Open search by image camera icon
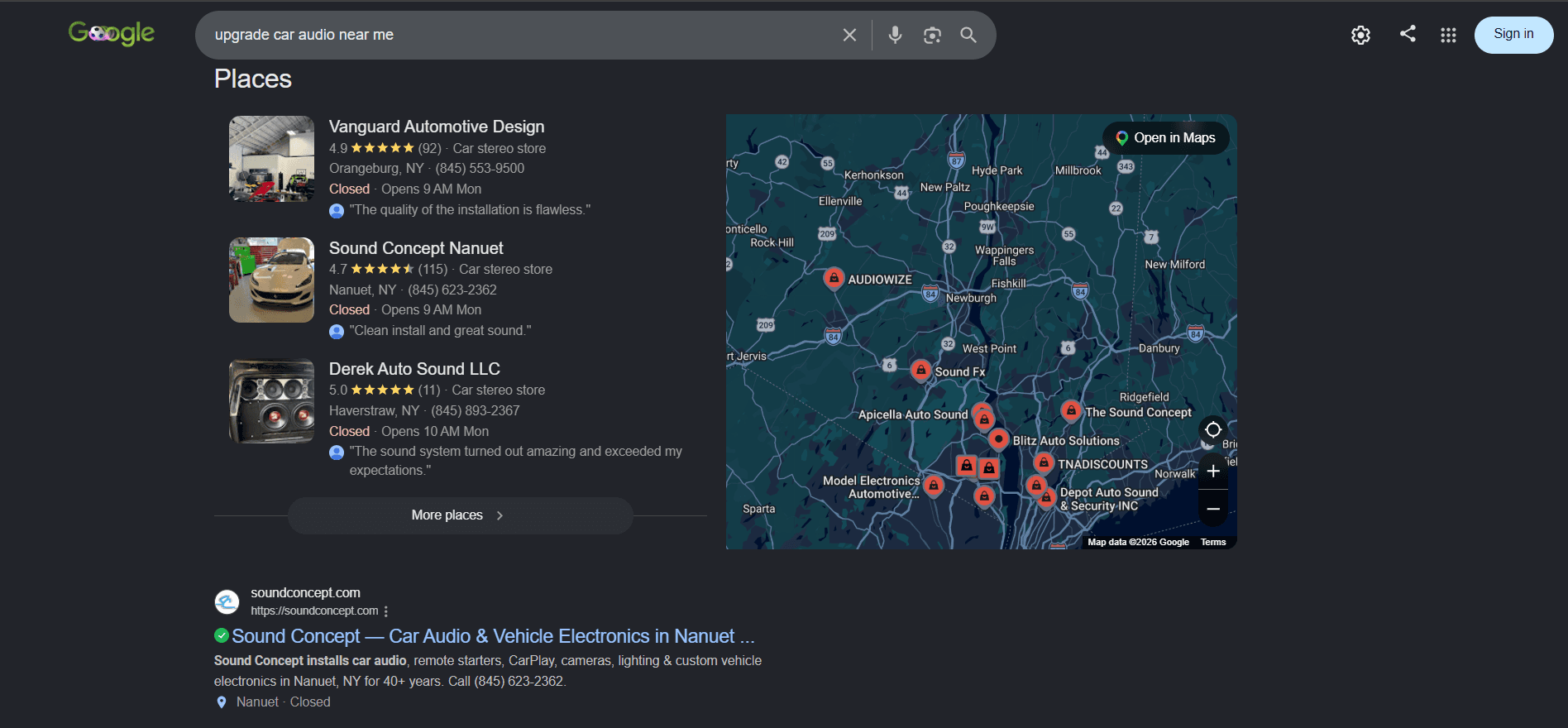 click(932, 35)
